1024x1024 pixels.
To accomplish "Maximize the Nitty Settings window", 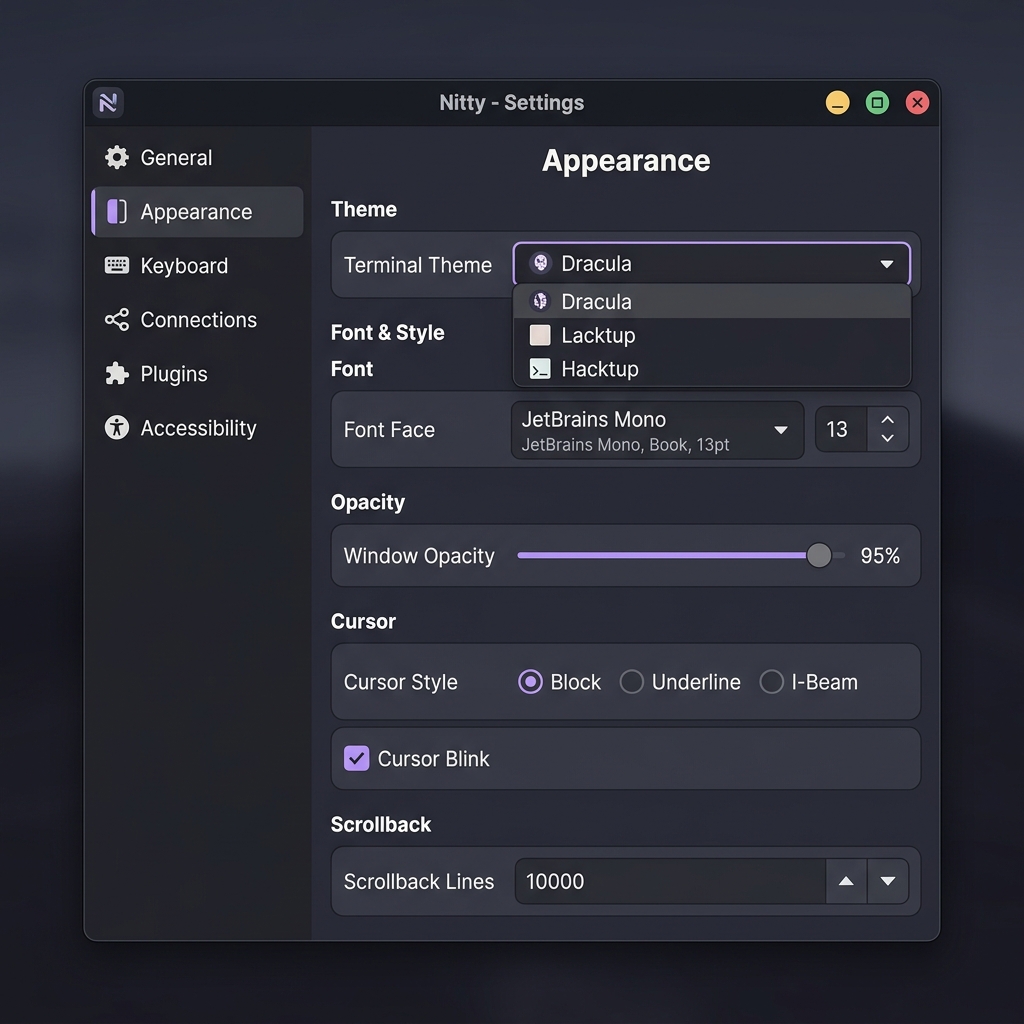I will click(877, 103).
